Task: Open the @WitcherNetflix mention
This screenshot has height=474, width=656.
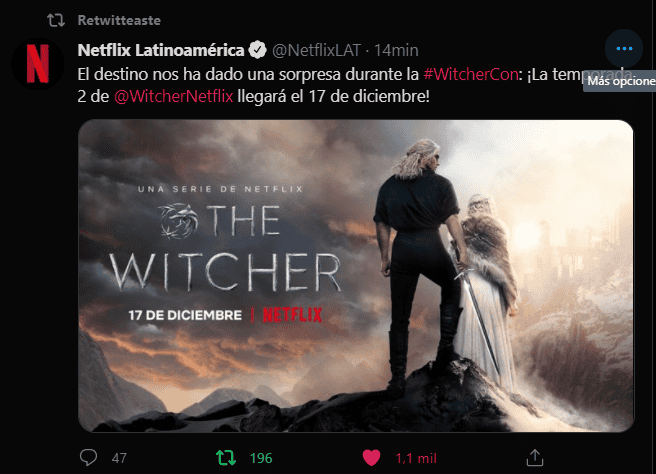Action: tap(174, 97)
